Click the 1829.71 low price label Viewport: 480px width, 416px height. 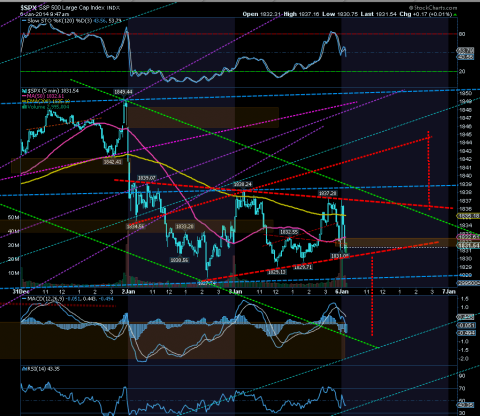pos(303,267)
